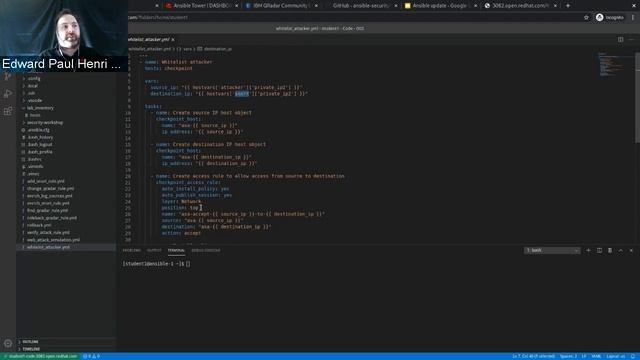Image resolution: width=640 pixels, height=360 pixels.
Task: Click the notifications bell in status bar
Action: [x=633, y=356]
